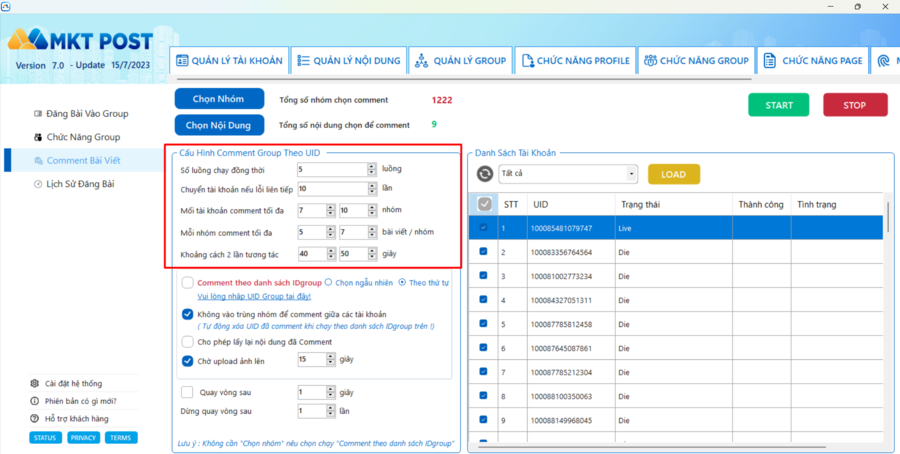The height and width of the screenshot is (454, 900).
Task: Click the Số luồng chạy đồng thời input field
Action: click(332, 169)
